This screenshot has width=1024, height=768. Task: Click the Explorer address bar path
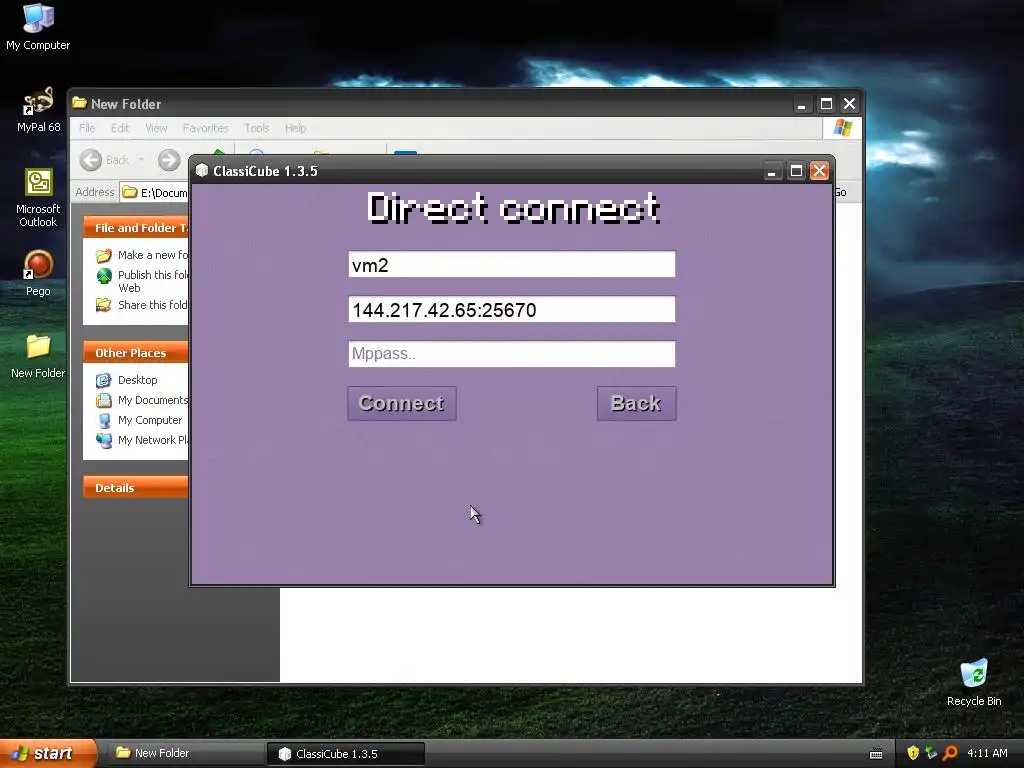(155, 193)
